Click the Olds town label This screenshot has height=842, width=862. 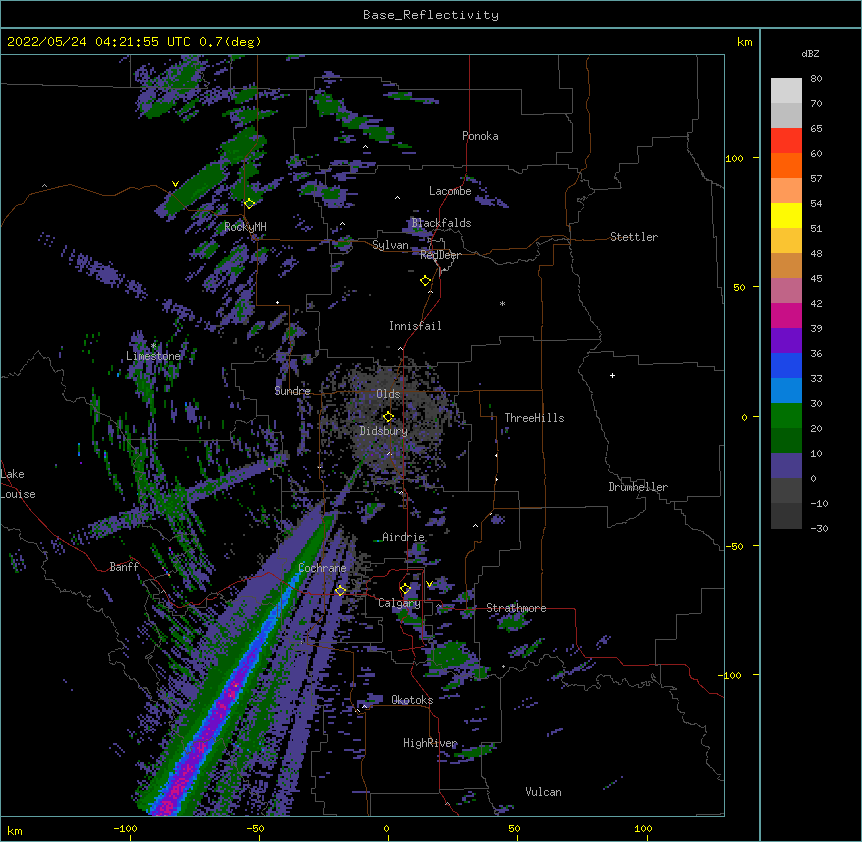pos(388,394)
